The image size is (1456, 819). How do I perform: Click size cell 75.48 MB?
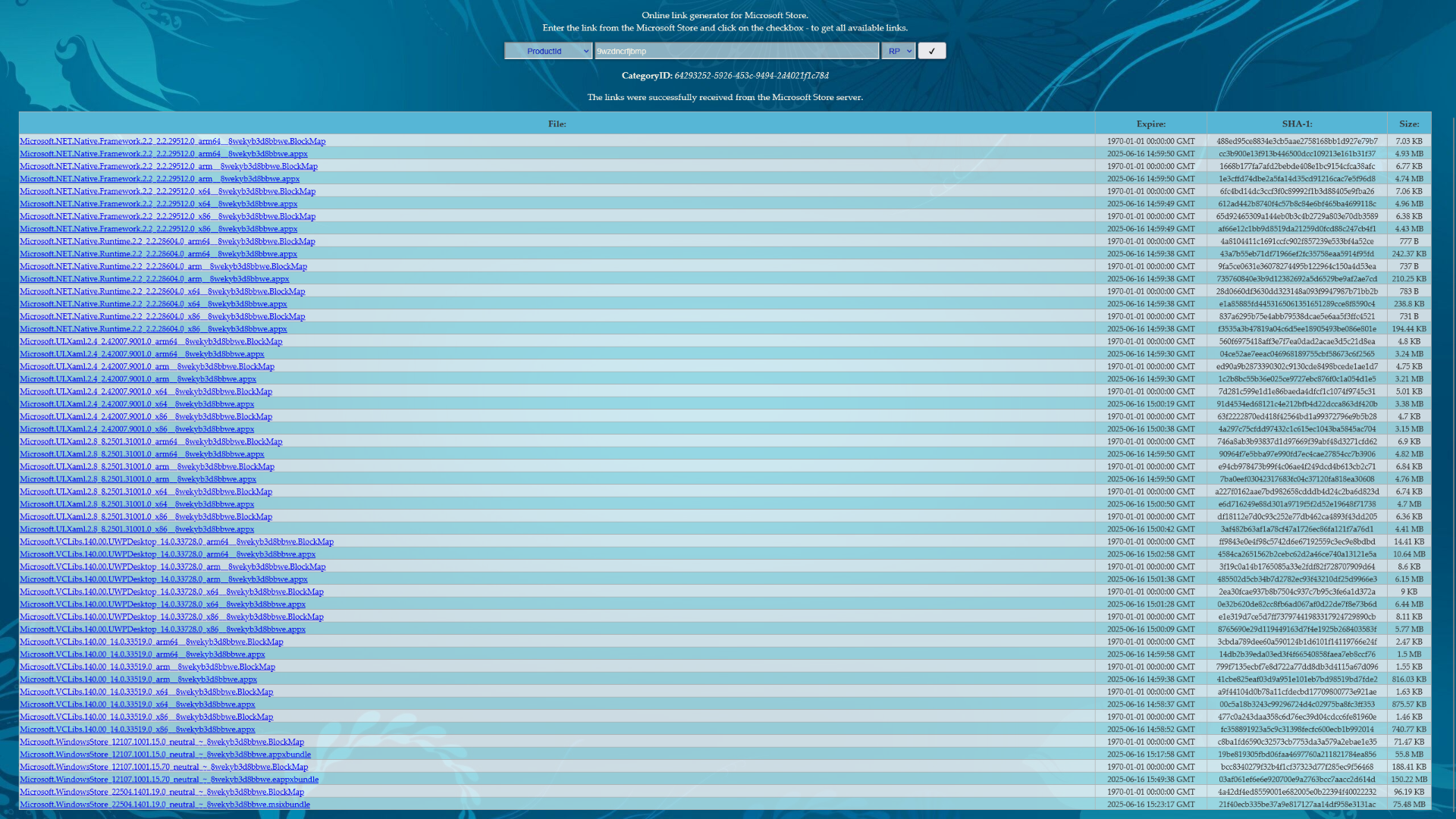pos(1409,805)
